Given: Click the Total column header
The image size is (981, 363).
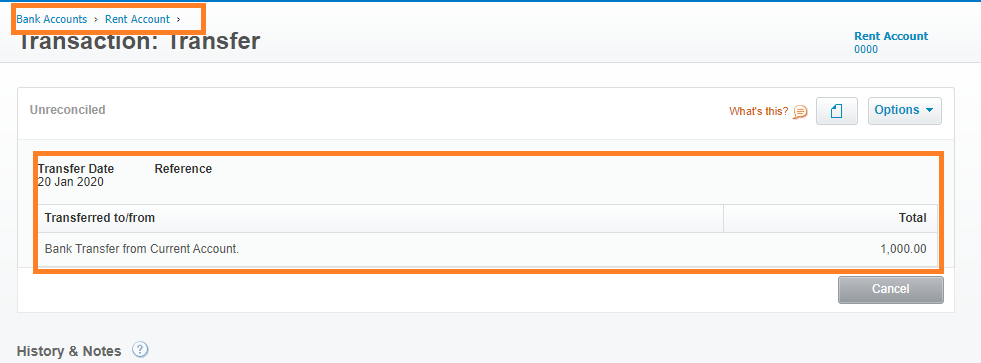Looking at the screenshot, I should click(912, 218).
